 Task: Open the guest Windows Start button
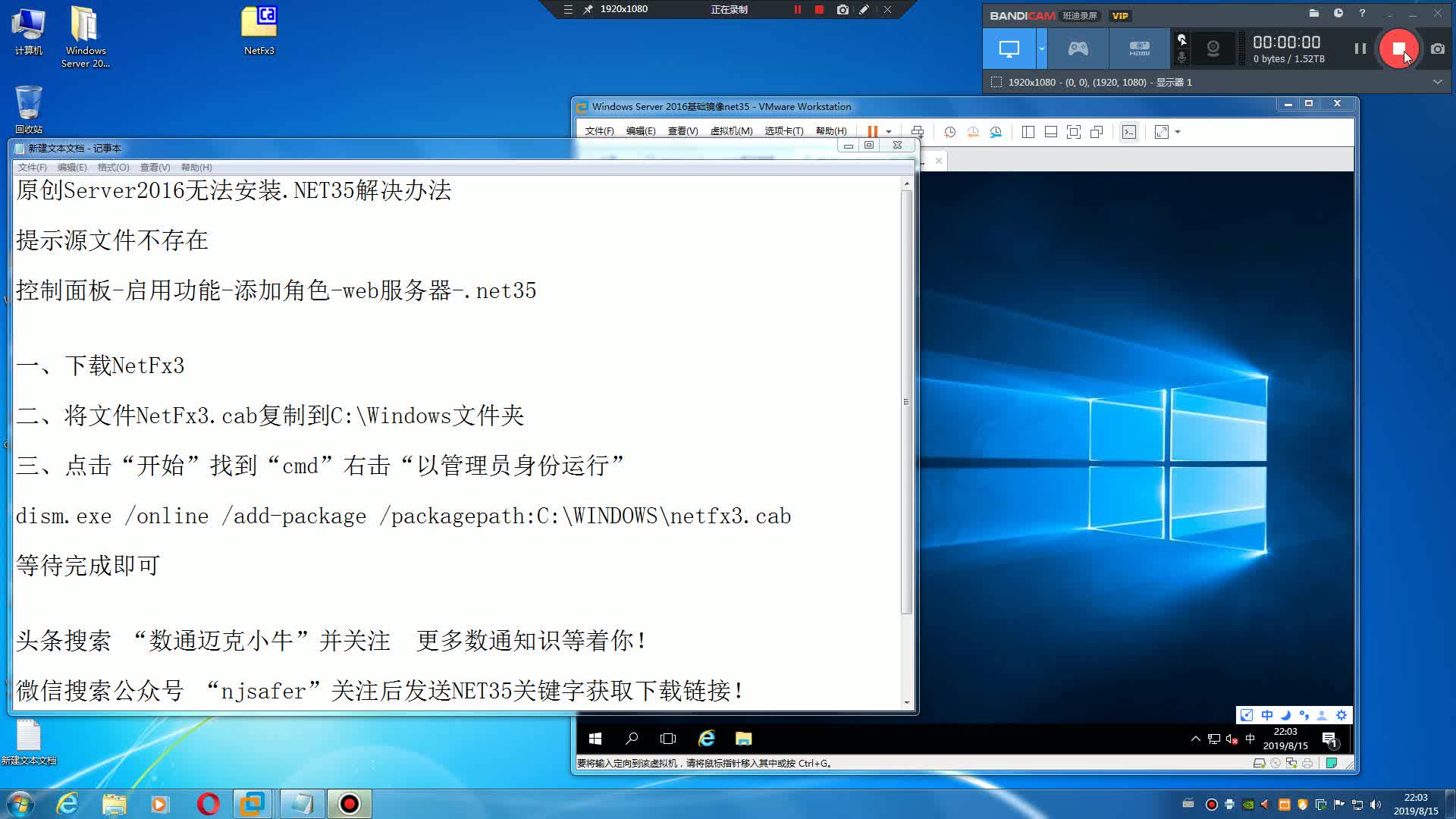pyautogui.click(x=595, y=739)
